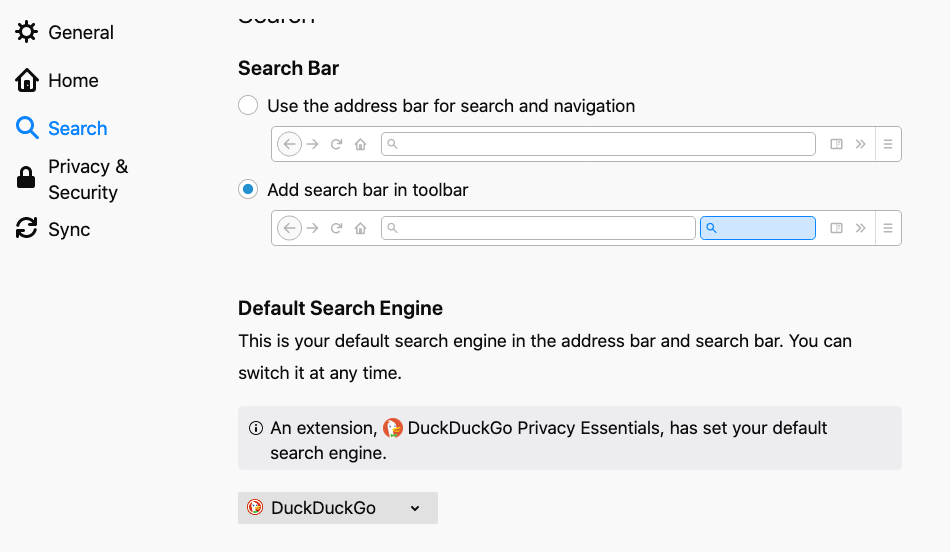The image size is (950, 552).
Task: Switch to Privacy & Security settings
Action: click(88, 179)
